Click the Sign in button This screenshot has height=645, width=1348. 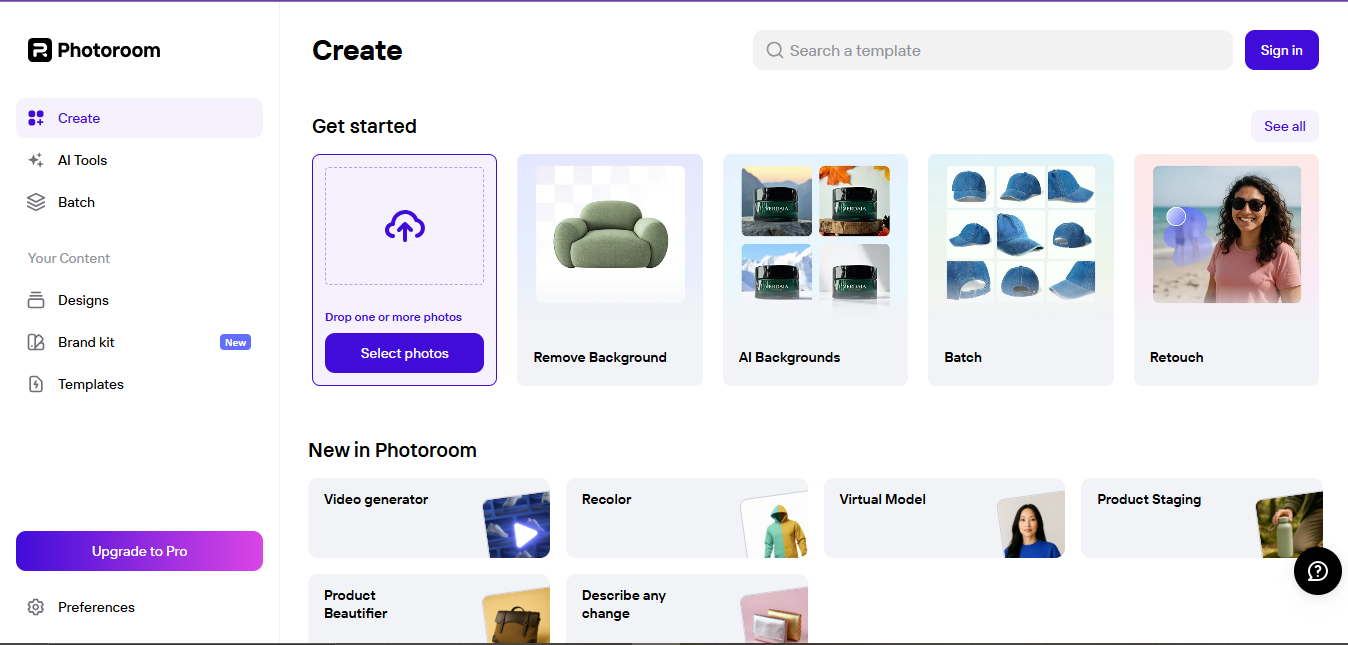click(x=1281, y=50)
